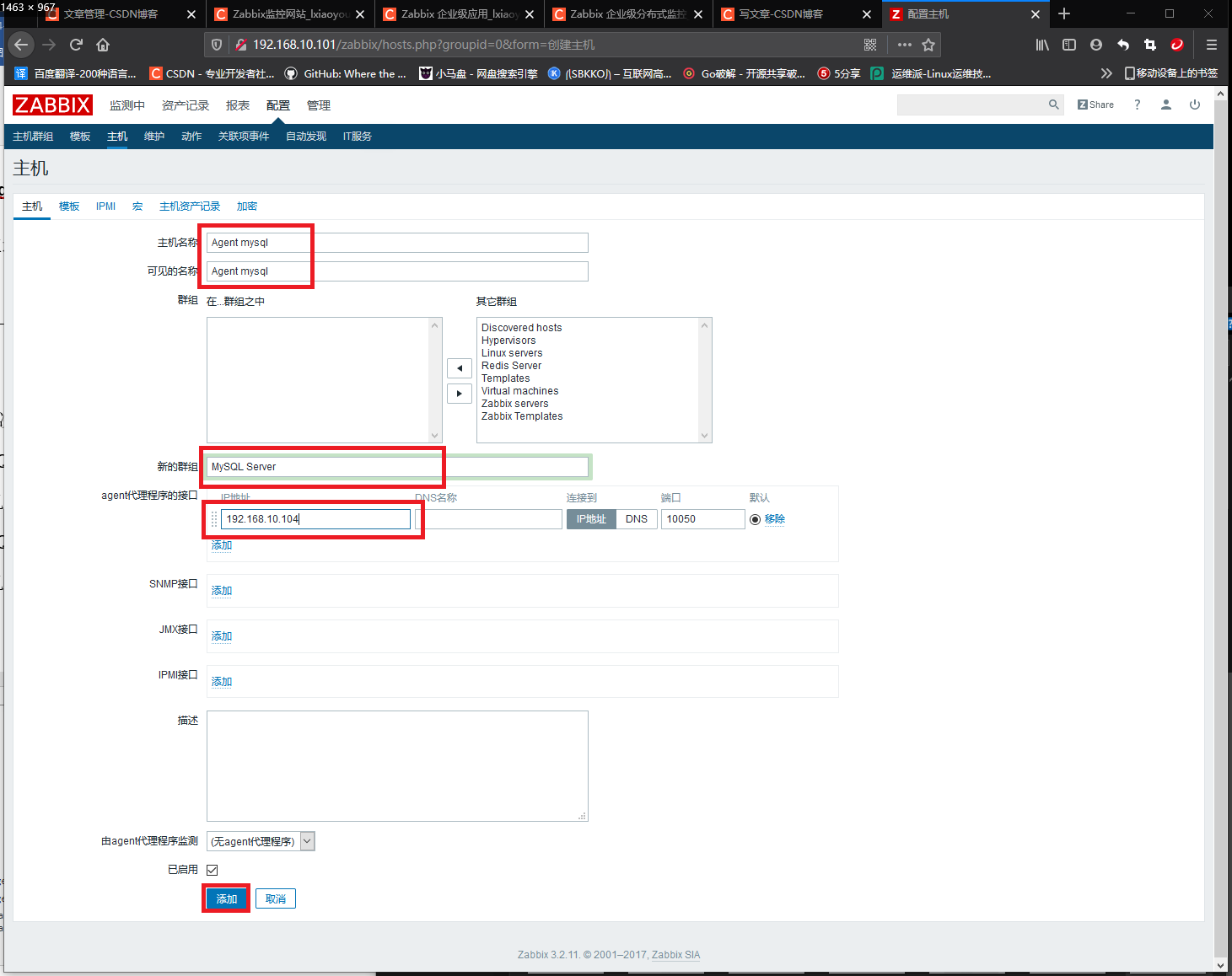Open 关联项事件 submenu
The image size is (1232, 976).
pyautogui.click(x=244, y=137)
